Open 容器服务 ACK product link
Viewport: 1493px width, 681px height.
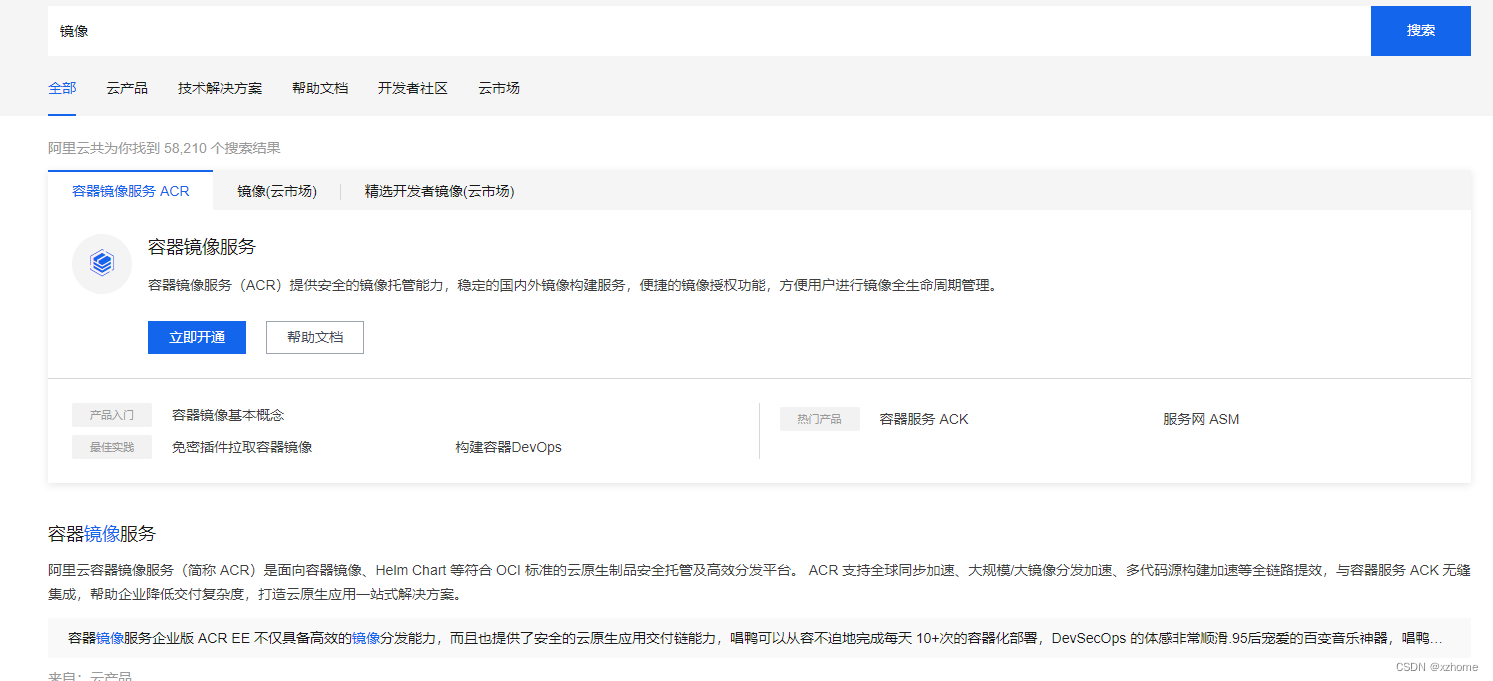coord(924,419)
